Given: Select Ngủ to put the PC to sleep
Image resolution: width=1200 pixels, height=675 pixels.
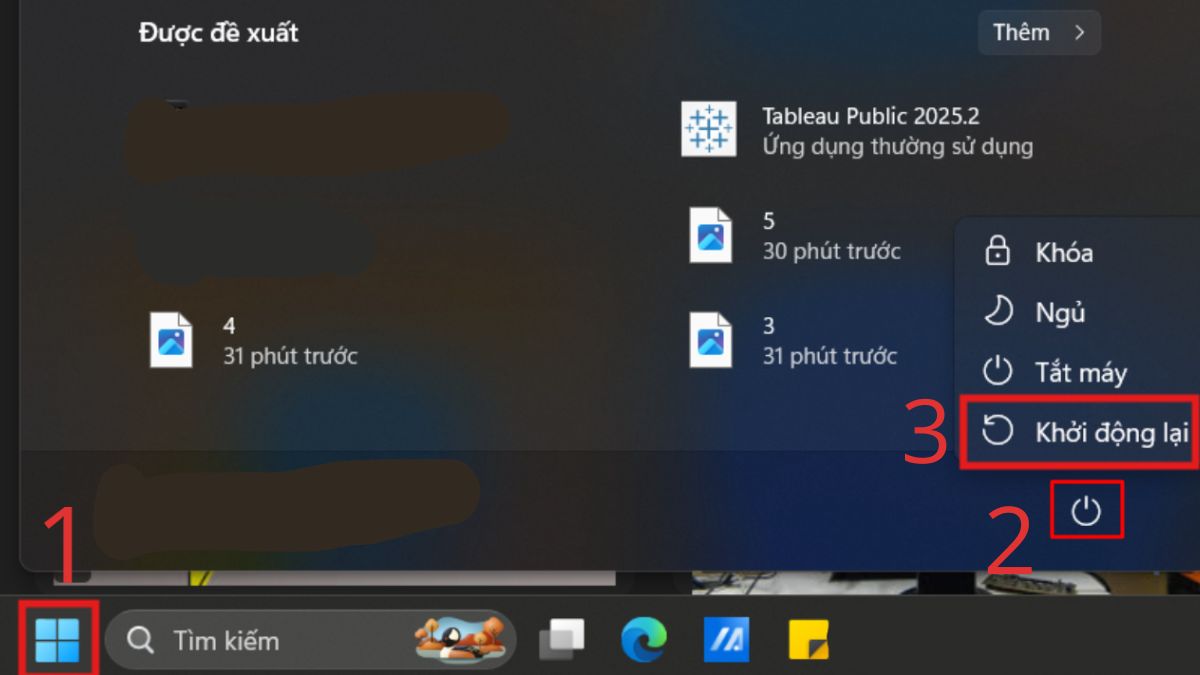Looking at the screenshot, I should (x=1059, y=312).
